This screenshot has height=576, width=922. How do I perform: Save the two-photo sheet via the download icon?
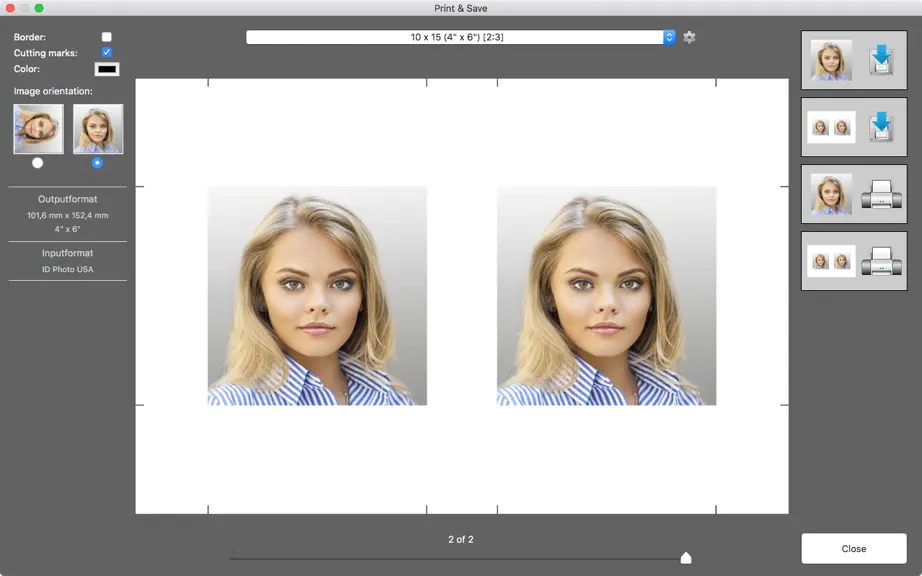click(881, 127)
